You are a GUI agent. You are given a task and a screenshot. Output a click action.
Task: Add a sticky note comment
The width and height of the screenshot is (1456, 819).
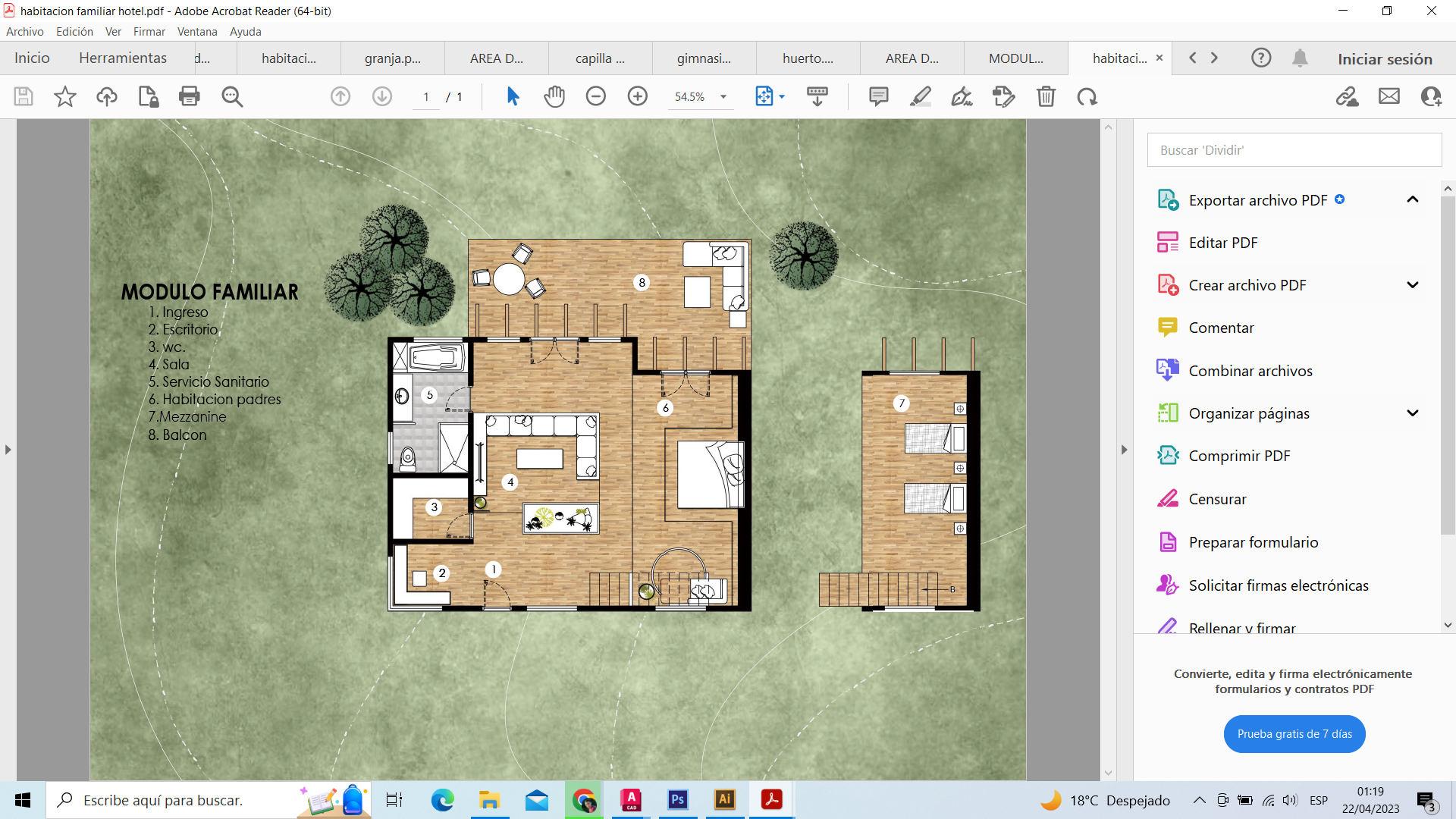[x=878, y=96]
